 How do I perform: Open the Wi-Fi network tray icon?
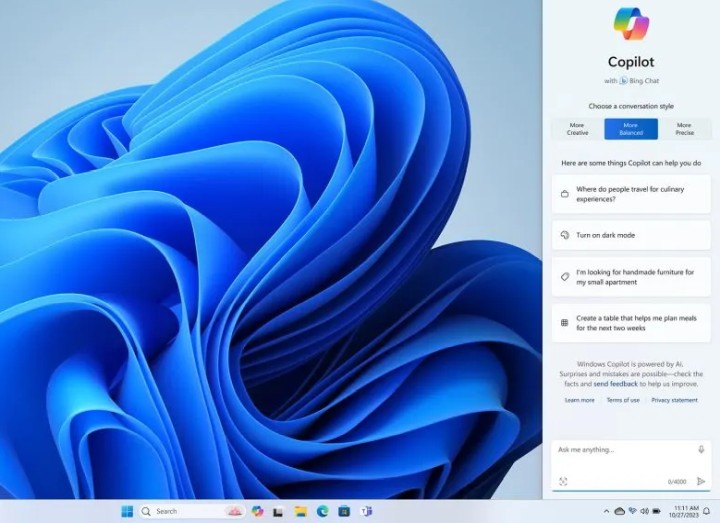click(632, 511)
